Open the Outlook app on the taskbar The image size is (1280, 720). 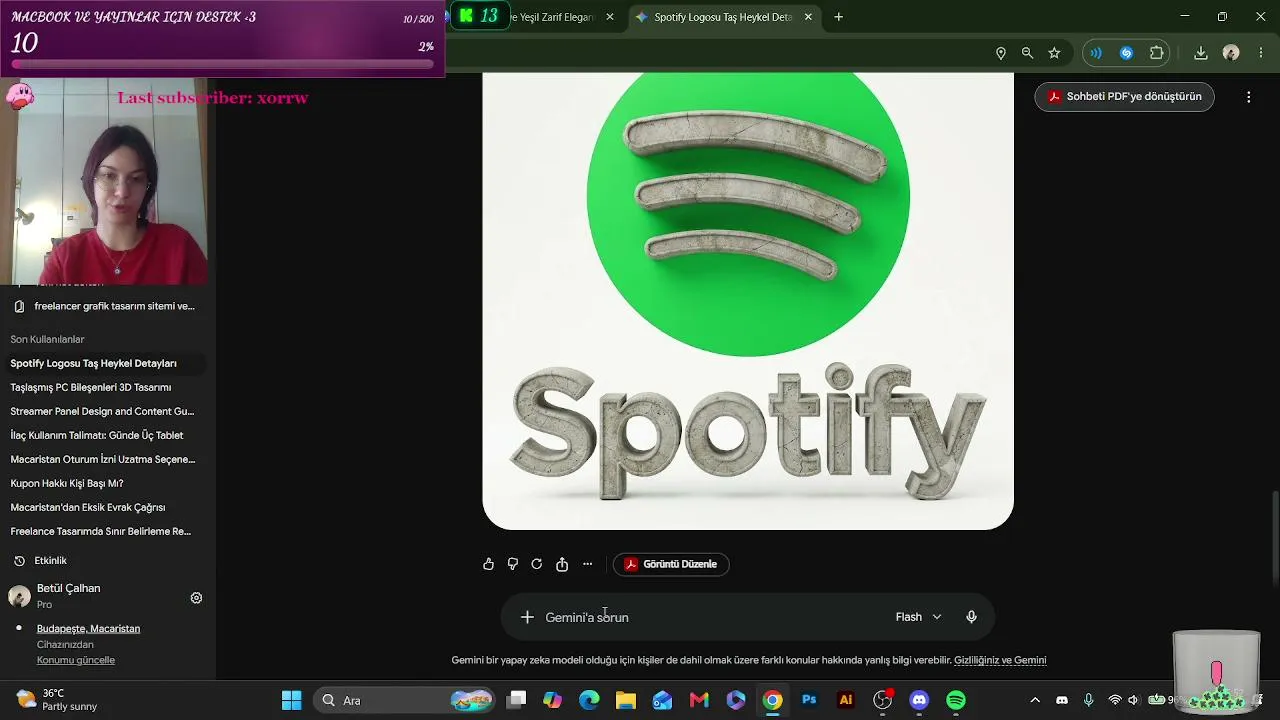[x=662, y=700]
